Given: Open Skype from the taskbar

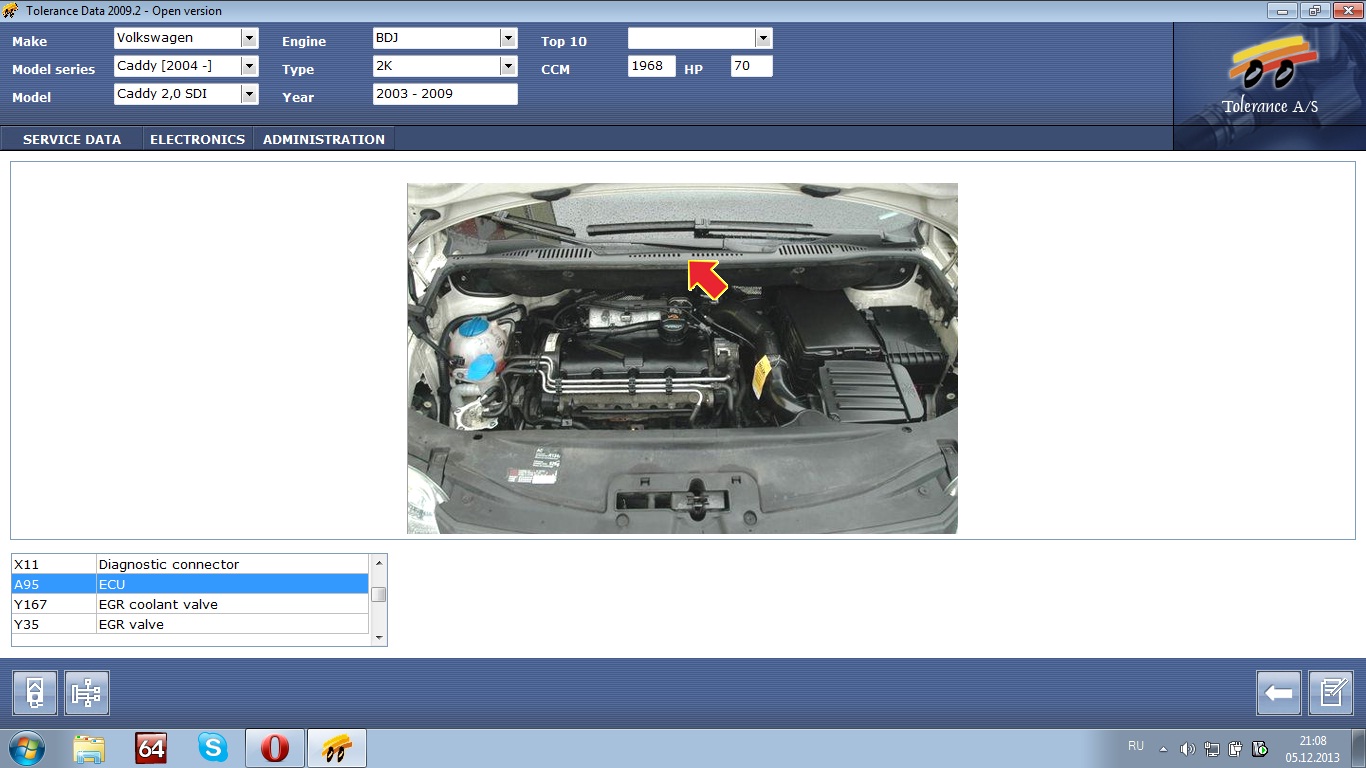Looking at the screenshot, I should 212,748.
